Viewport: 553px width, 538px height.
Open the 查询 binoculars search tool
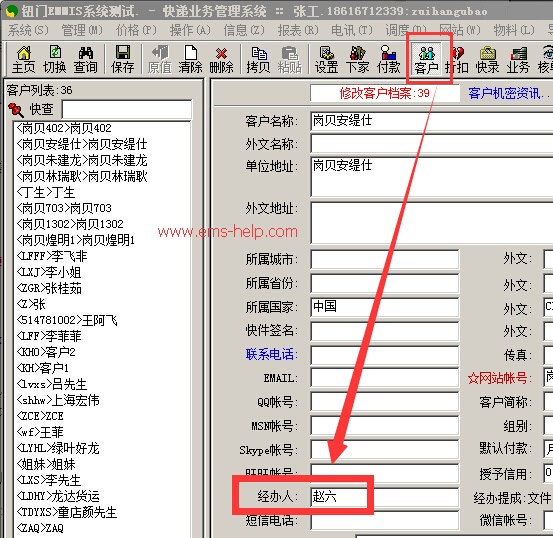pos(85,60)
